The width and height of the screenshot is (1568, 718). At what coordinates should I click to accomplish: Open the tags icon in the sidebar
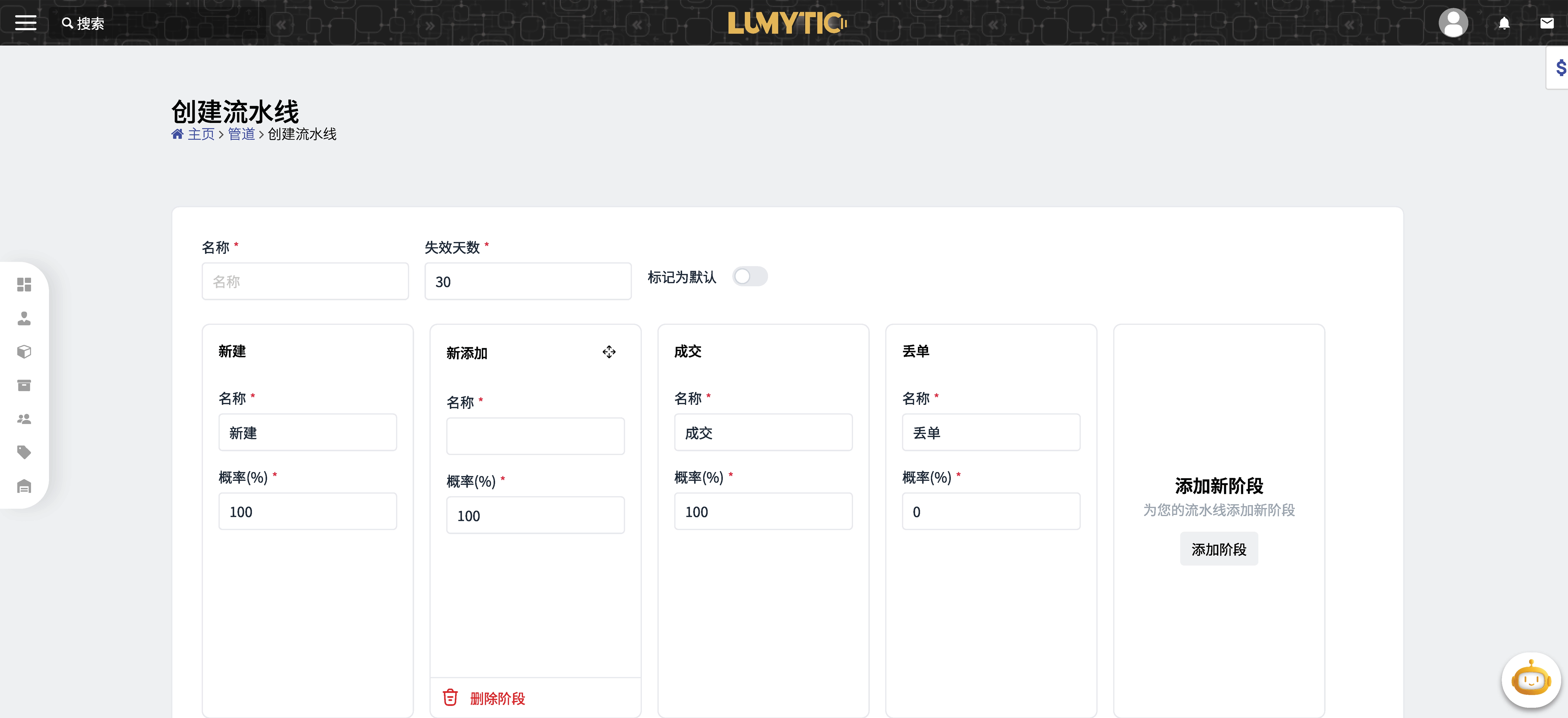click(x=24, y=452)
